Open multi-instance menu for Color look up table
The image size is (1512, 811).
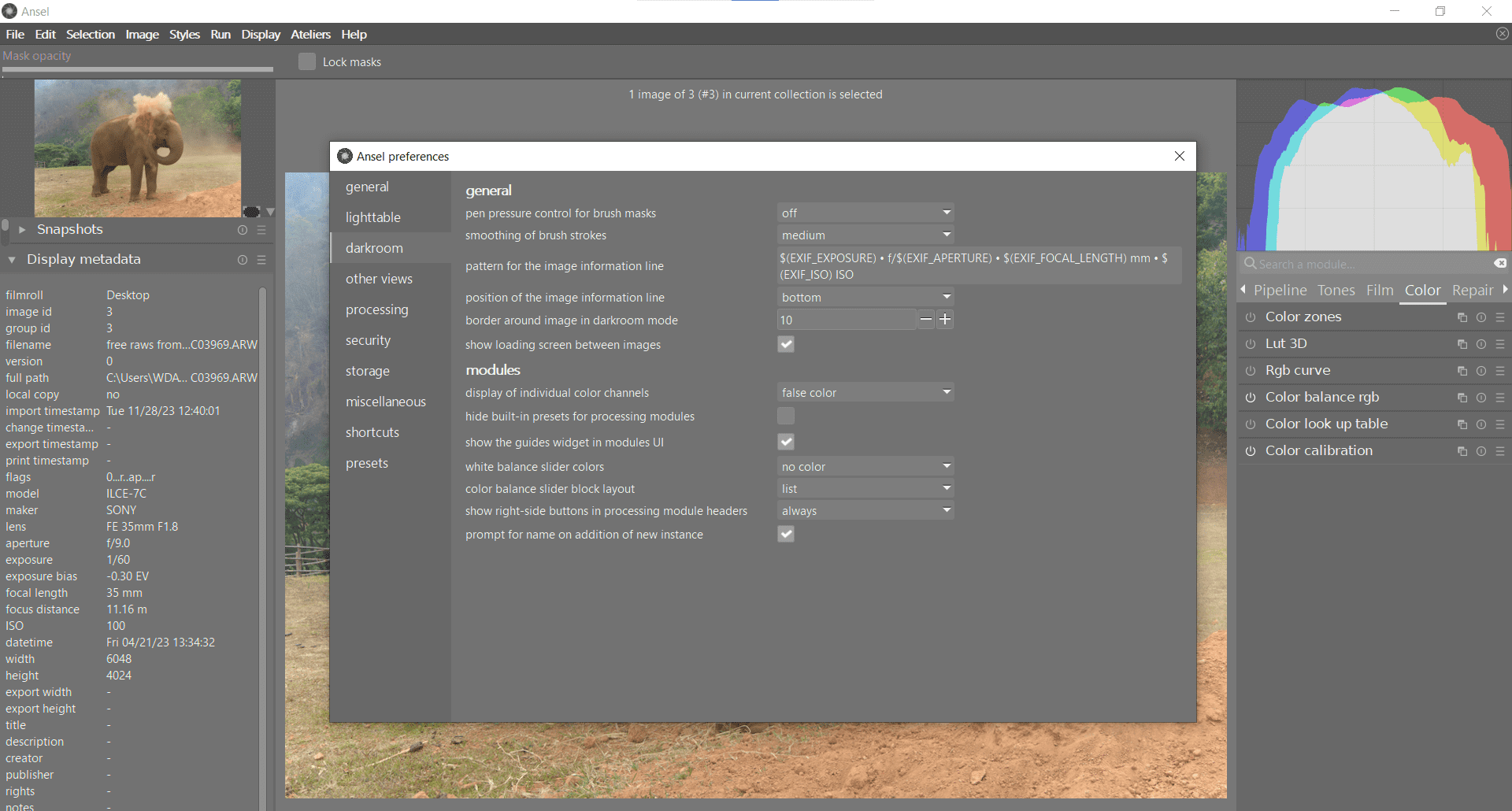coord(1462,424)
